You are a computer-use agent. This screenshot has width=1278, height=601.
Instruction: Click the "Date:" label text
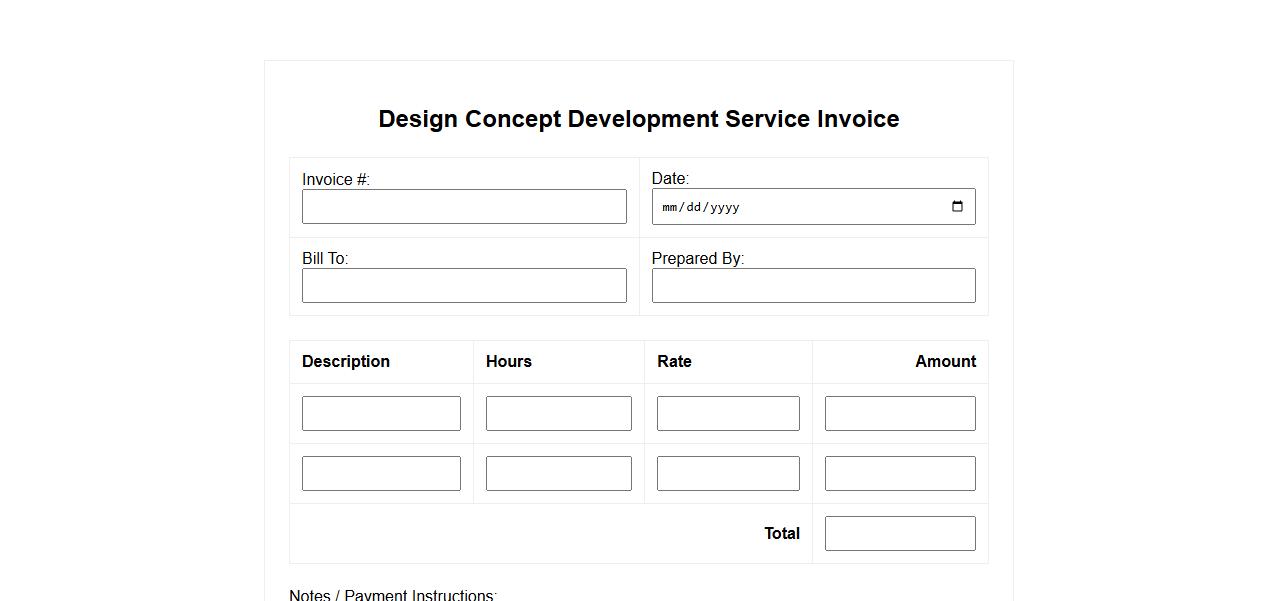pos(670,179)
